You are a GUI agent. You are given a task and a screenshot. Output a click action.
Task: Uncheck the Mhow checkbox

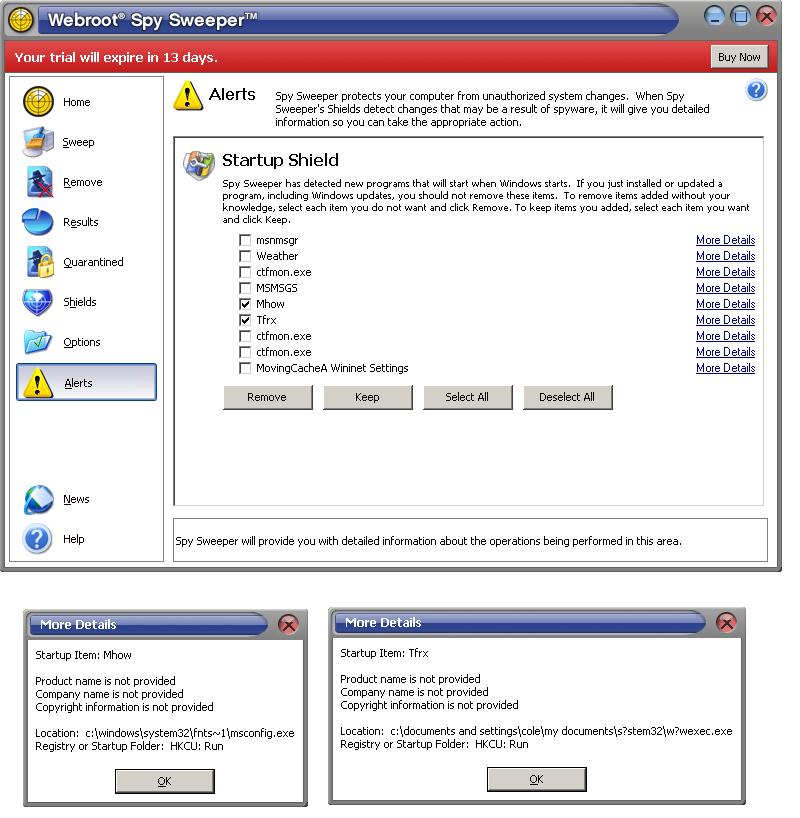tap(245, 304)
